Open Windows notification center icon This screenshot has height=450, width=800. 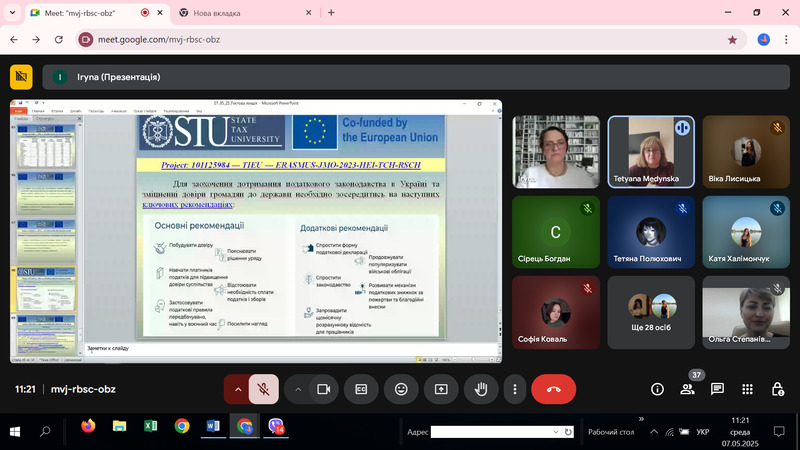[x=779, y=432]
